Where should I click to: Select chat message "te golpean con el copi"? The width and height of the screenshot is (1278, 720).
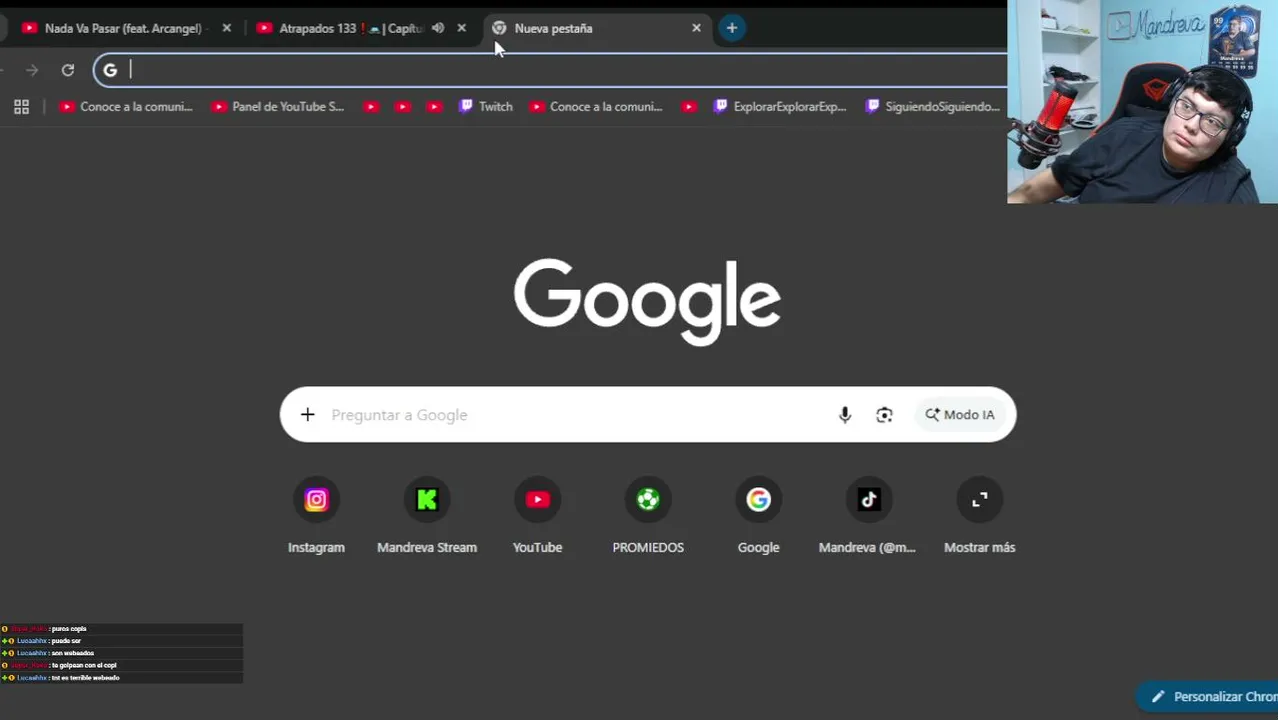[x=84, y=665]
